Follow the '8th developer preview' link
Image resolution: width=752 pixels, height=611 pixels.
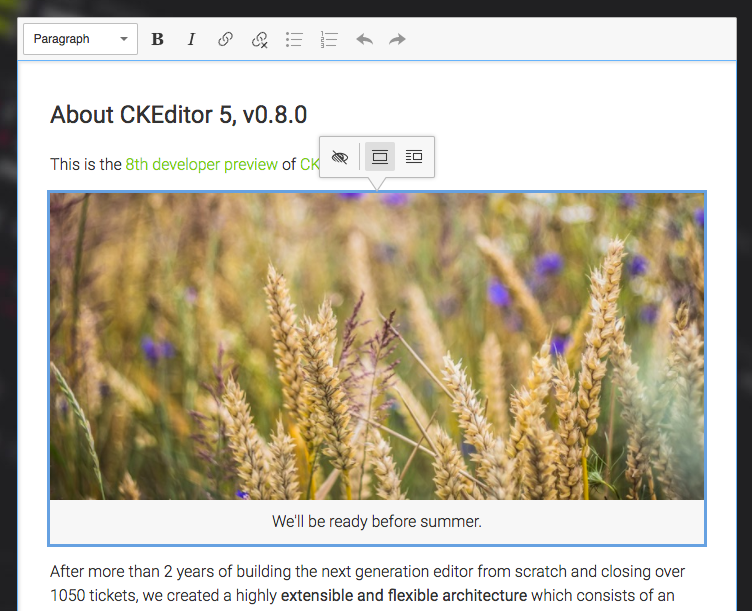pos(201,164)
